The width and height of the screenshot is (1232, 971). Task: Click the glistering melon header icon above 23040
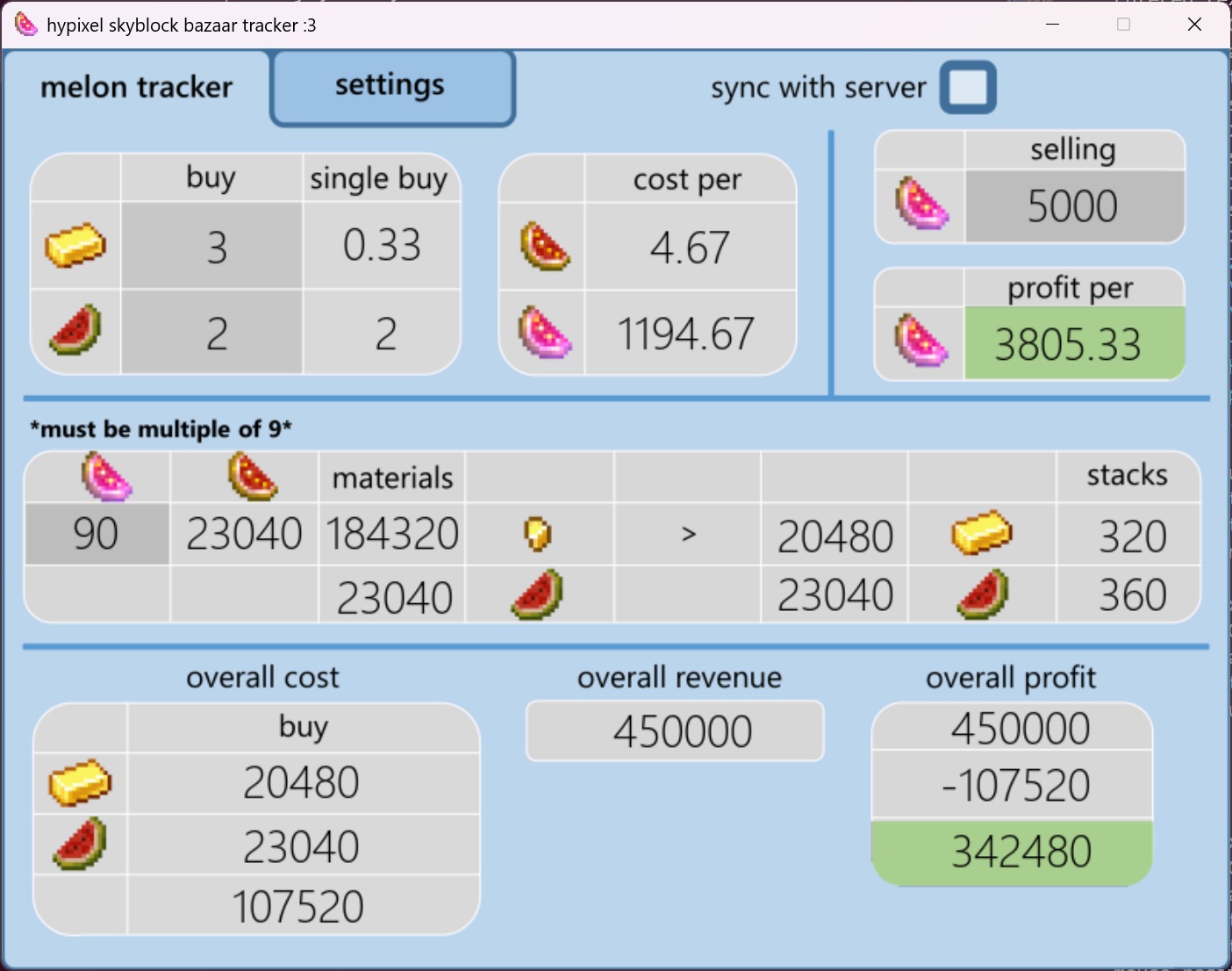(254, 476)
